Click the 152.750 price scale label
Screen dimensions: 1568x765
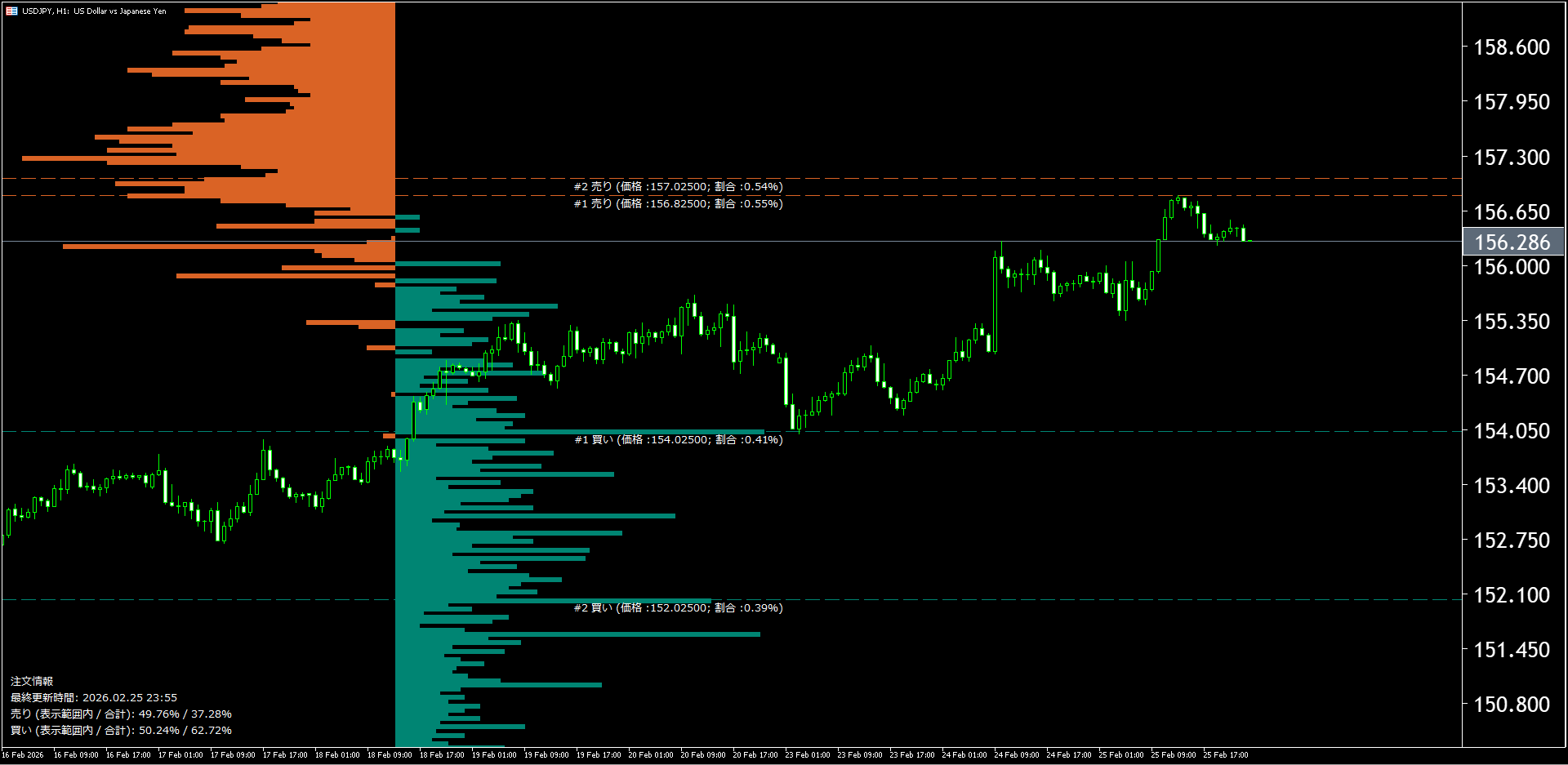(x=1512, y=540)
